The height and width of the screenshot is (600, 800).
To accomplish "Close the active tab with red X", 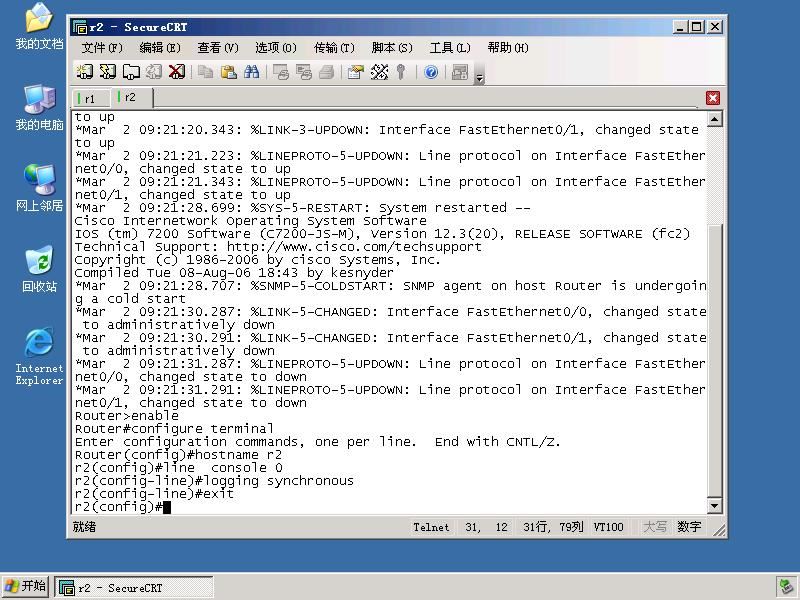I will coord(713,98).
